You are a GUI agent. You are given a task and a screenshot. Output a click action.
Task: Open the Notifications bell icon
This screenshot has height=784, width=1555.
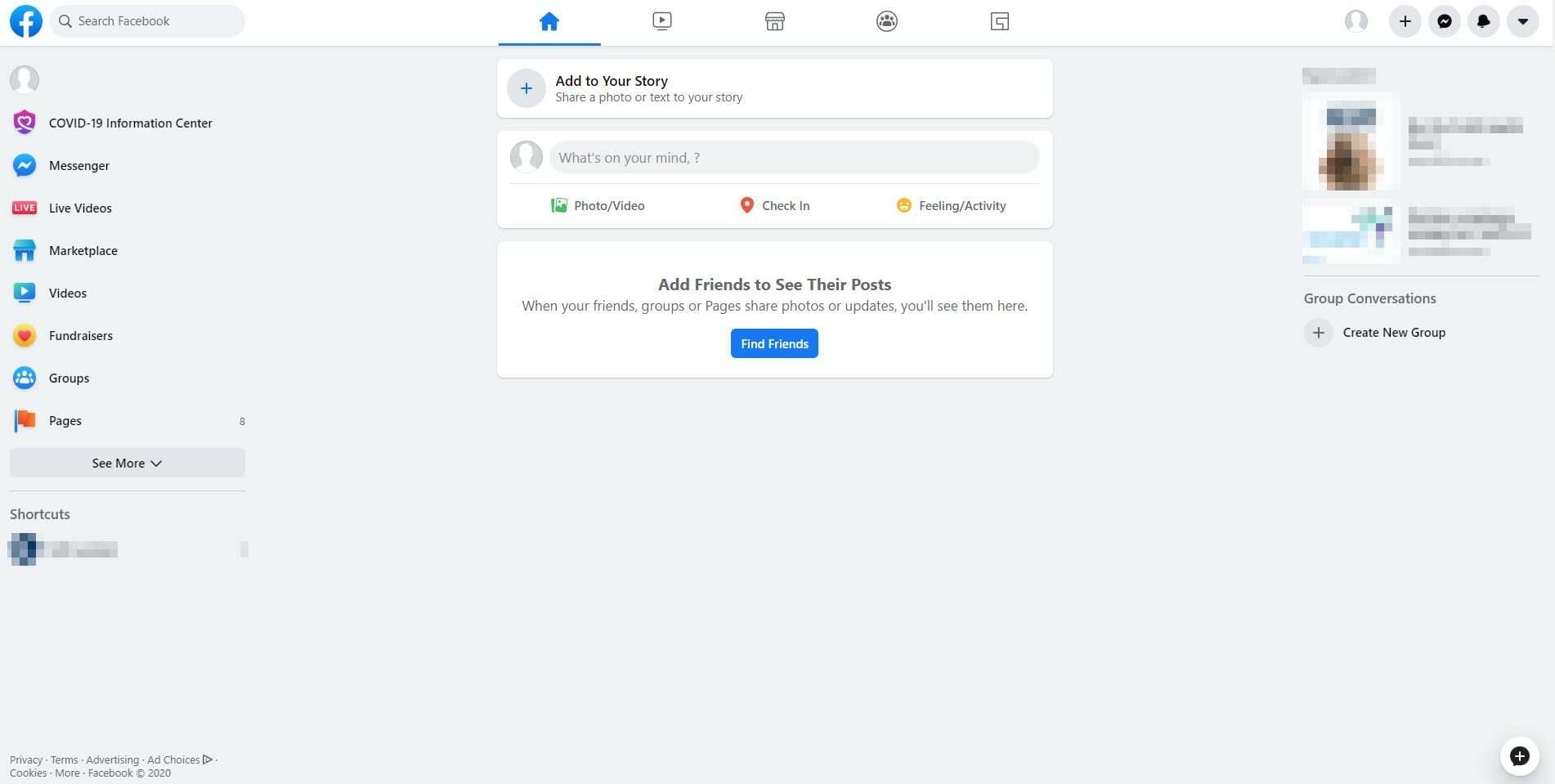[1483, 21]
